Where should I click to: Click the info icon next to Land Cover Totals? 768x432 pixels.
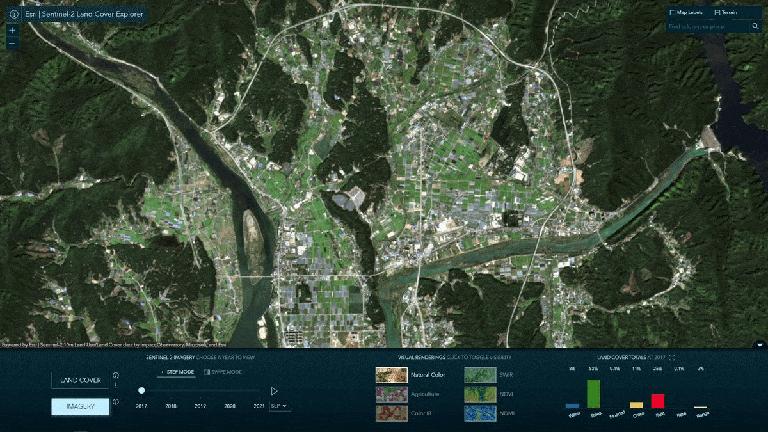(672, 358)
